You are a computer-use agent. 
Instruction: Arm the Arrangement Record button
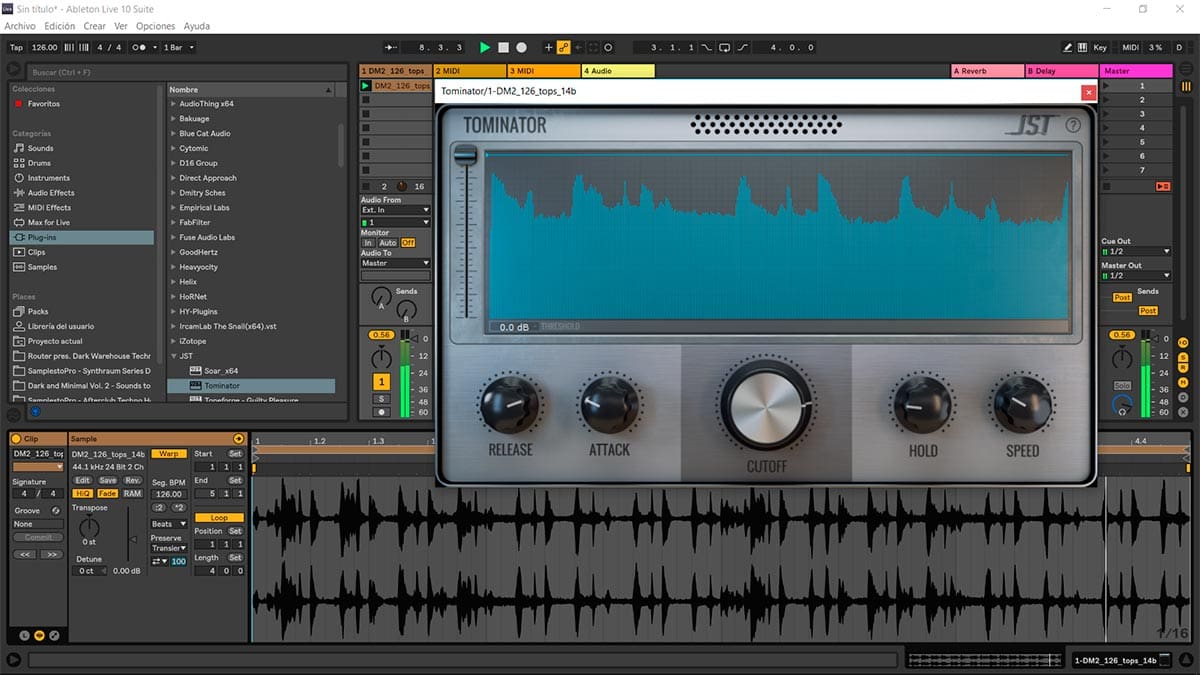(x=521, y=47)
